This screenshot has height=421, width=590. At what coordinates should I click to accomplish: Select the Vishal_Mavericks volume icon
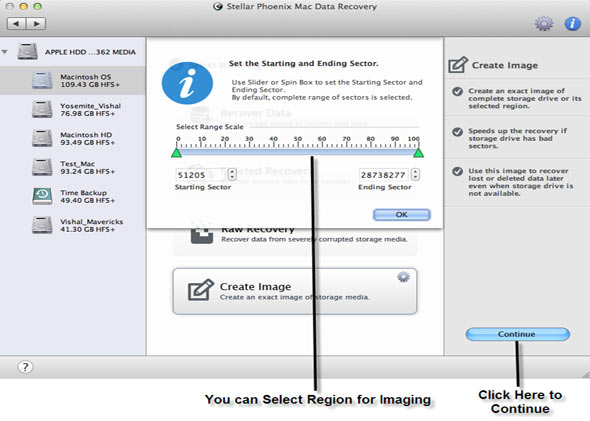pos(42,225)
